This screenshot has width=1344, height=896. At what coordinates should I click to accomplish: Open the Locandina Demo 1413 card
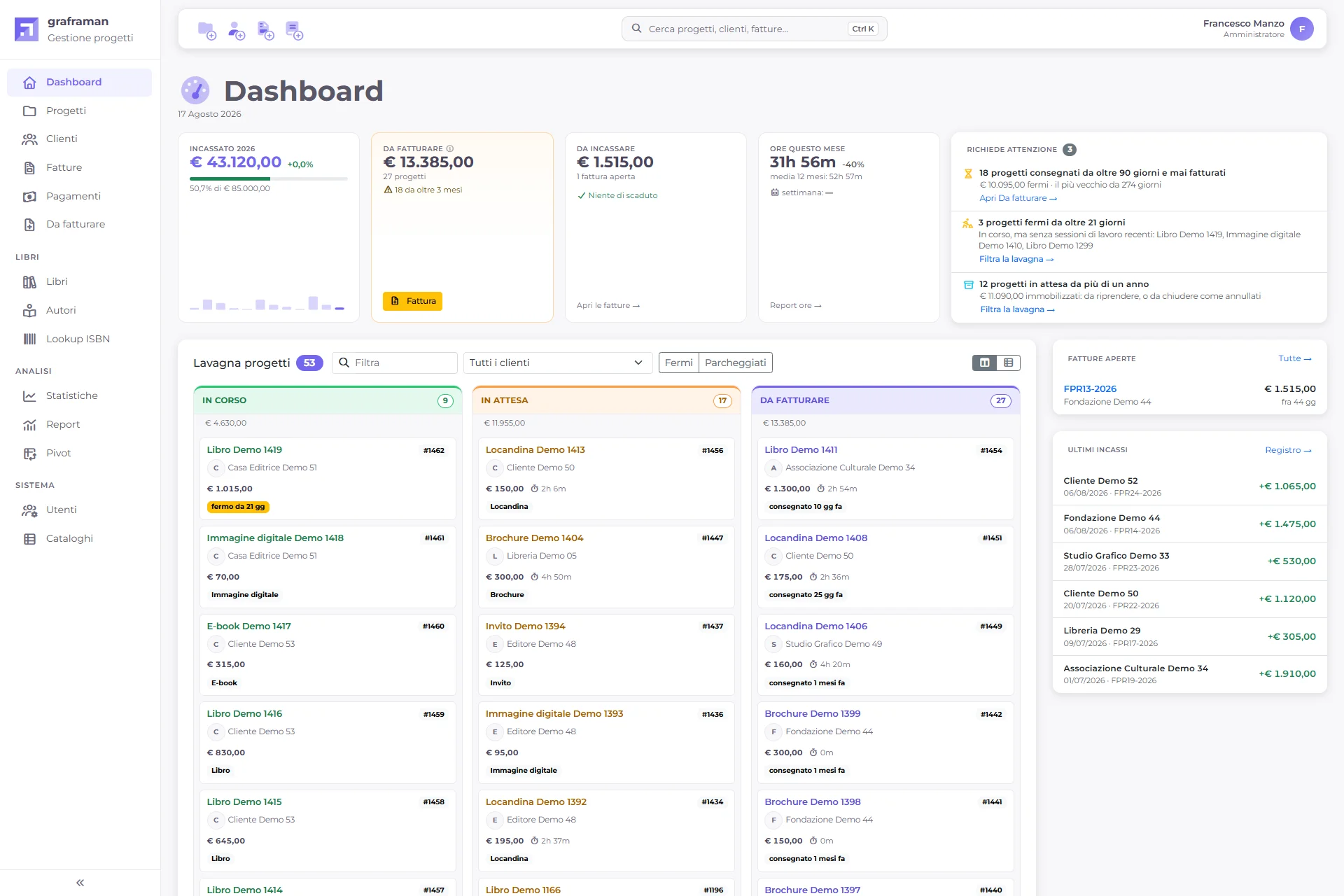(x=606, y=479)
